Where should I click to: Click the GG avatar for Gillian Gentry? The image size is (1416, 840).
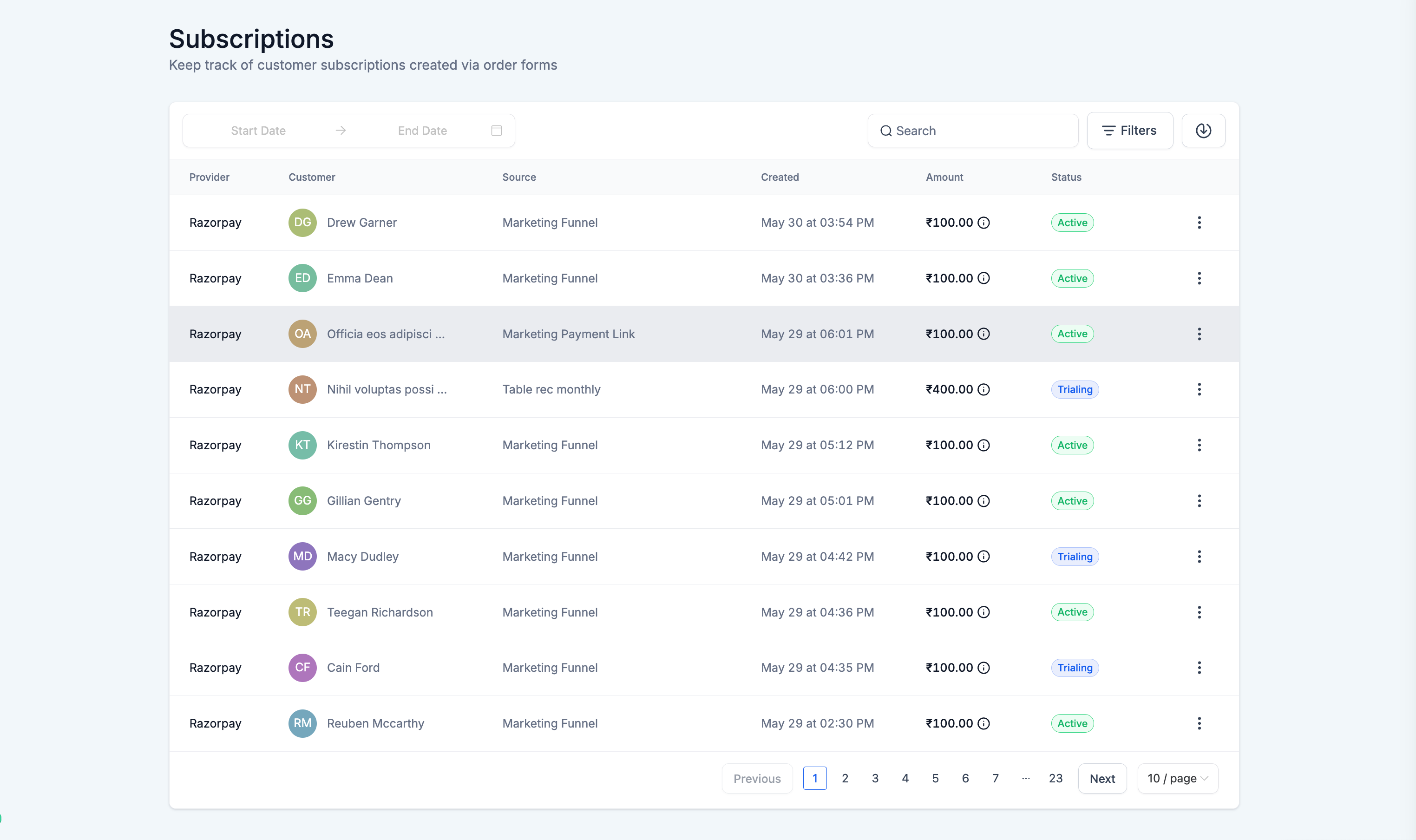pyautogui.click(x=302, y=501)
